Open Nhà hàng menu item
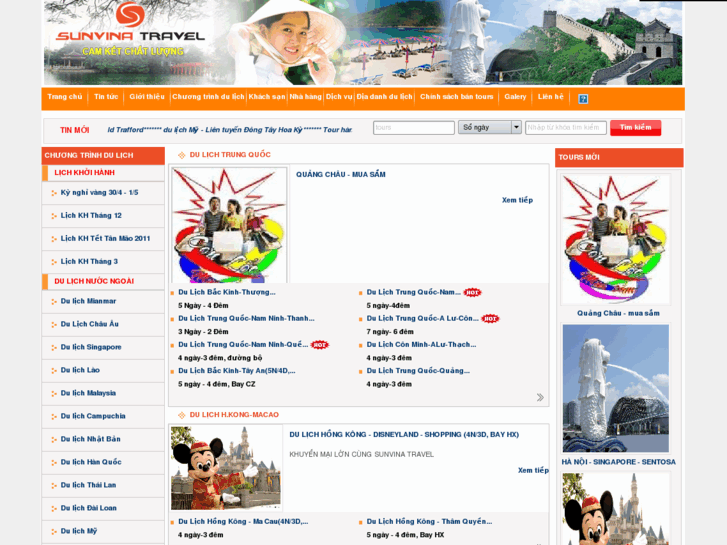Screen dimensions: 727x545 [306, 97]
